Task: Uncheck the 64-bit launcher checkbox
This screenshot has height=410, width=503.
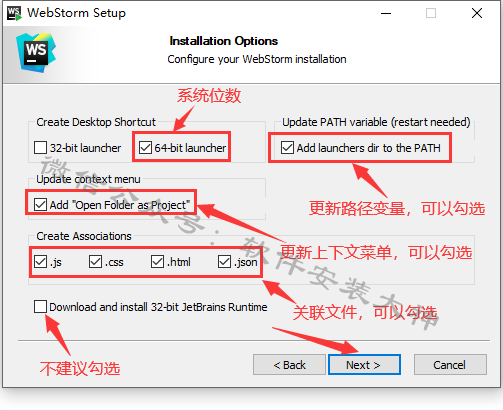Action: pos(145,147)
